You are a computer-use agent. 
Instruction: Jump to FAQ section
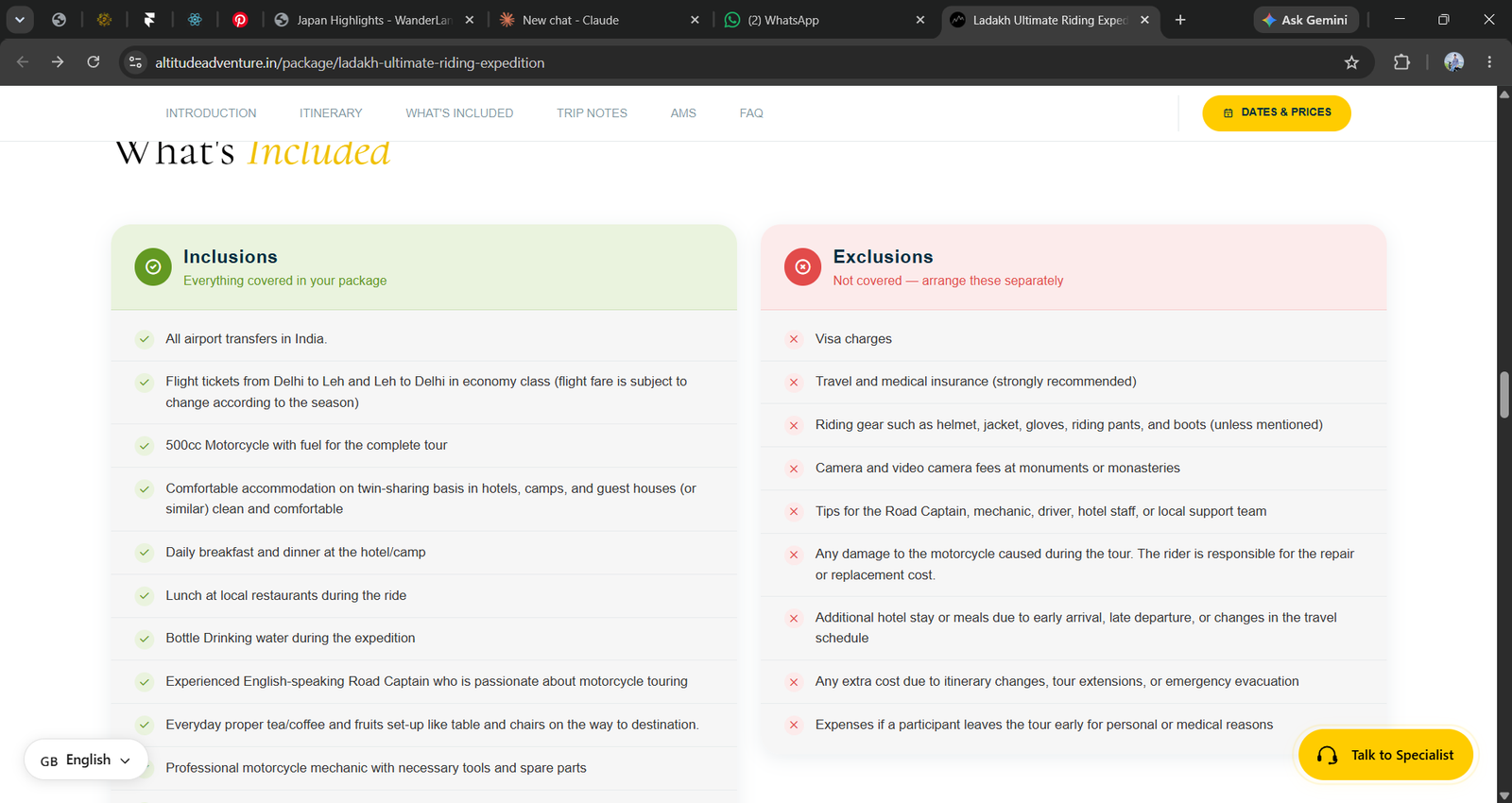[x=751, y=113]
